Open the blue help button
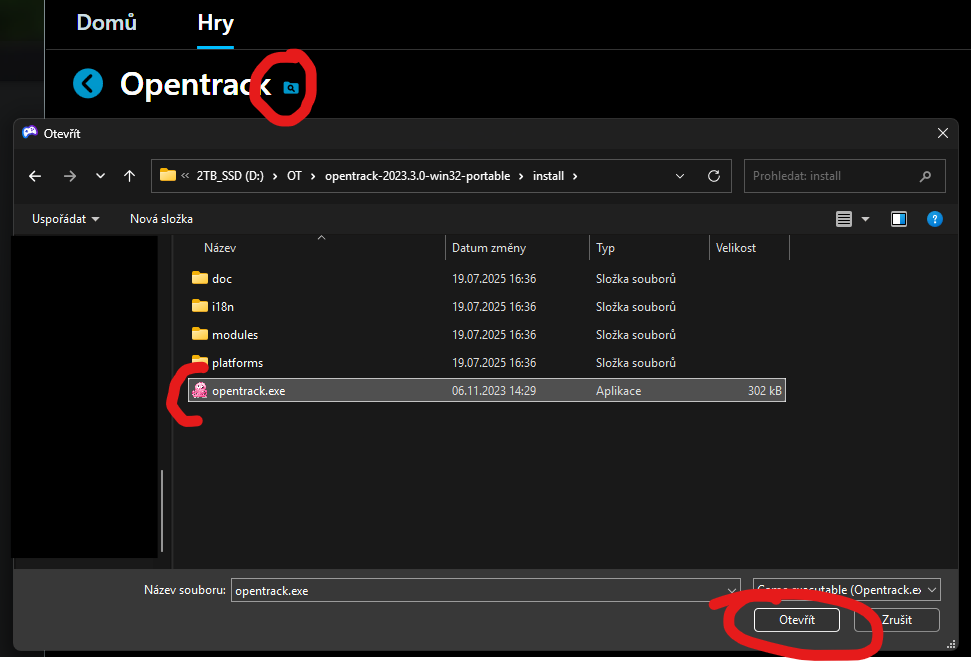The height and width of the screenshot is (661, 971). coord(934,219)
